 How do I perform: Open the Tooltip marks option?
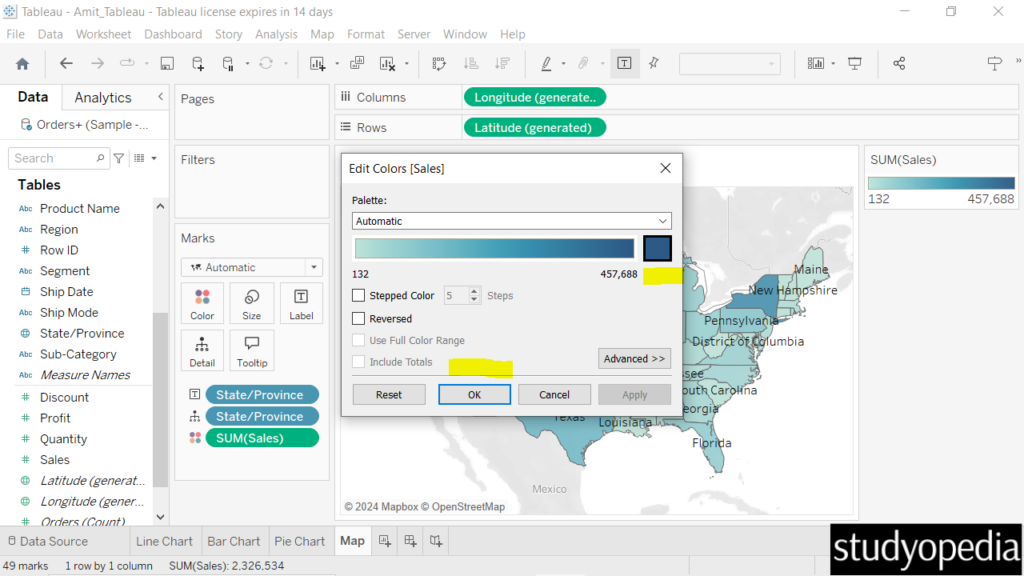pos(252,351)
